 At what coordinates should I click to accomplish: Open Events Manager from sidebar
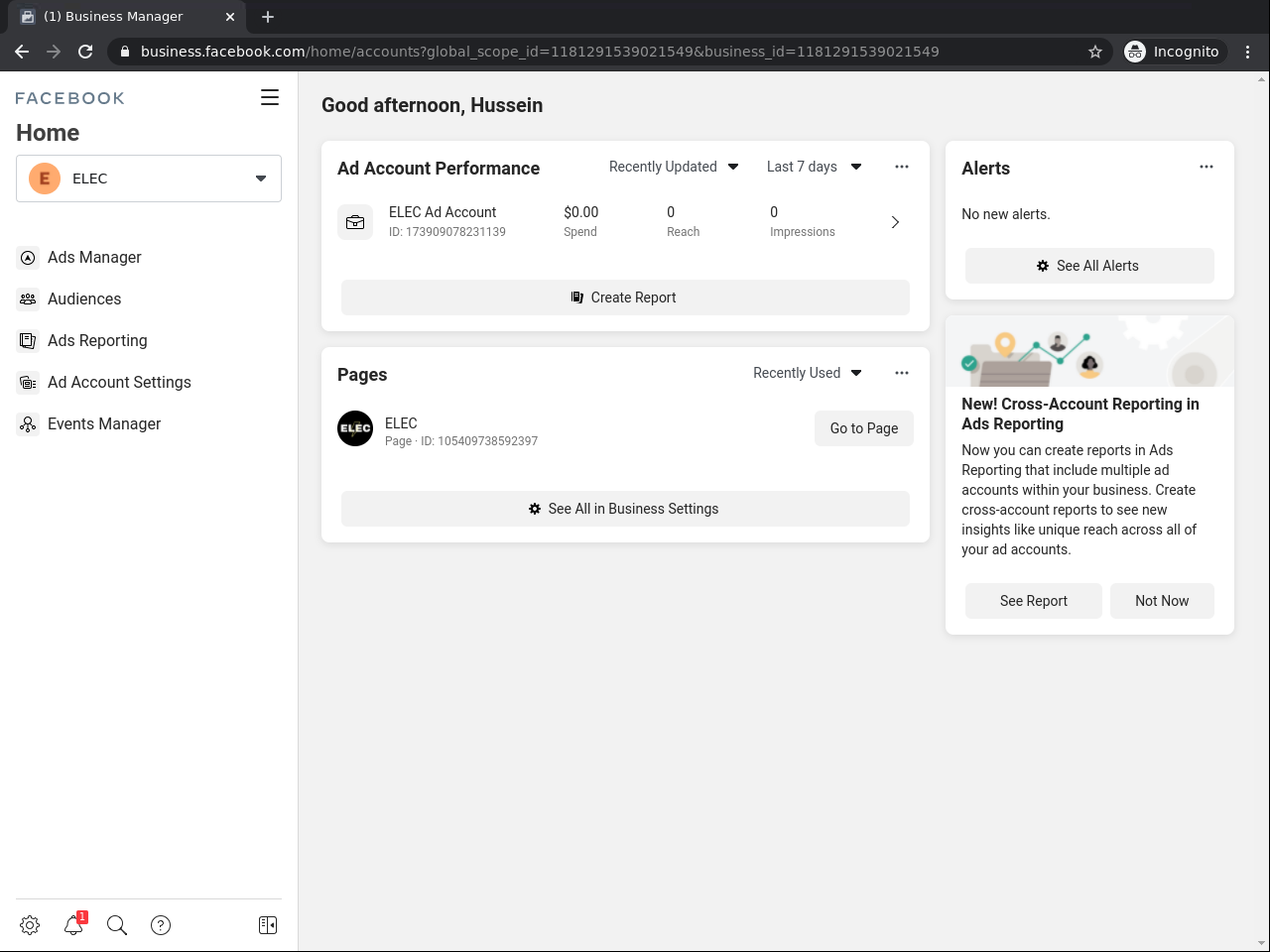click(x=103, y=423)
